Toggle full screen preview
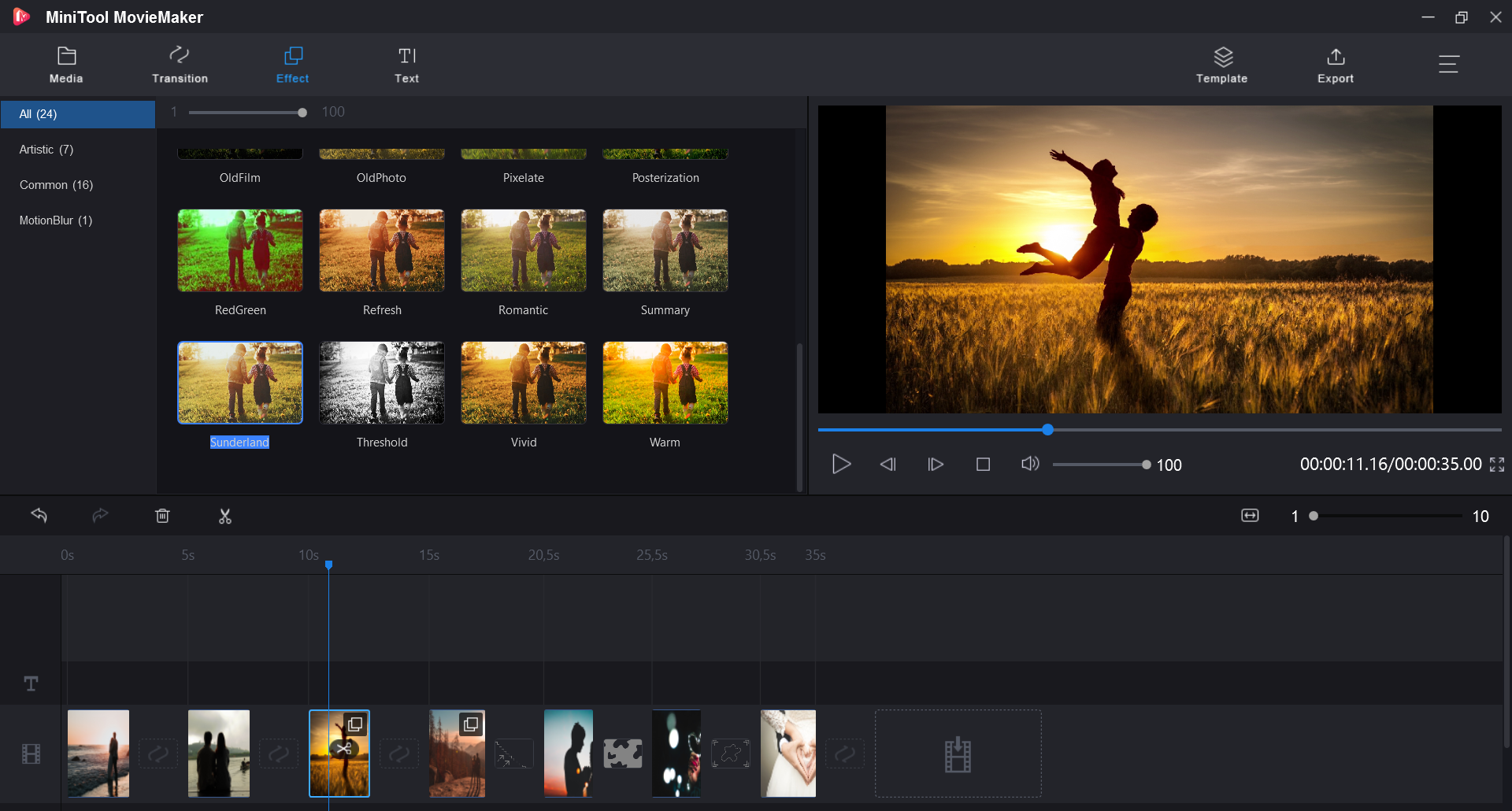1512x811 pixels. pyautogui.click(x=1497, y=465)
